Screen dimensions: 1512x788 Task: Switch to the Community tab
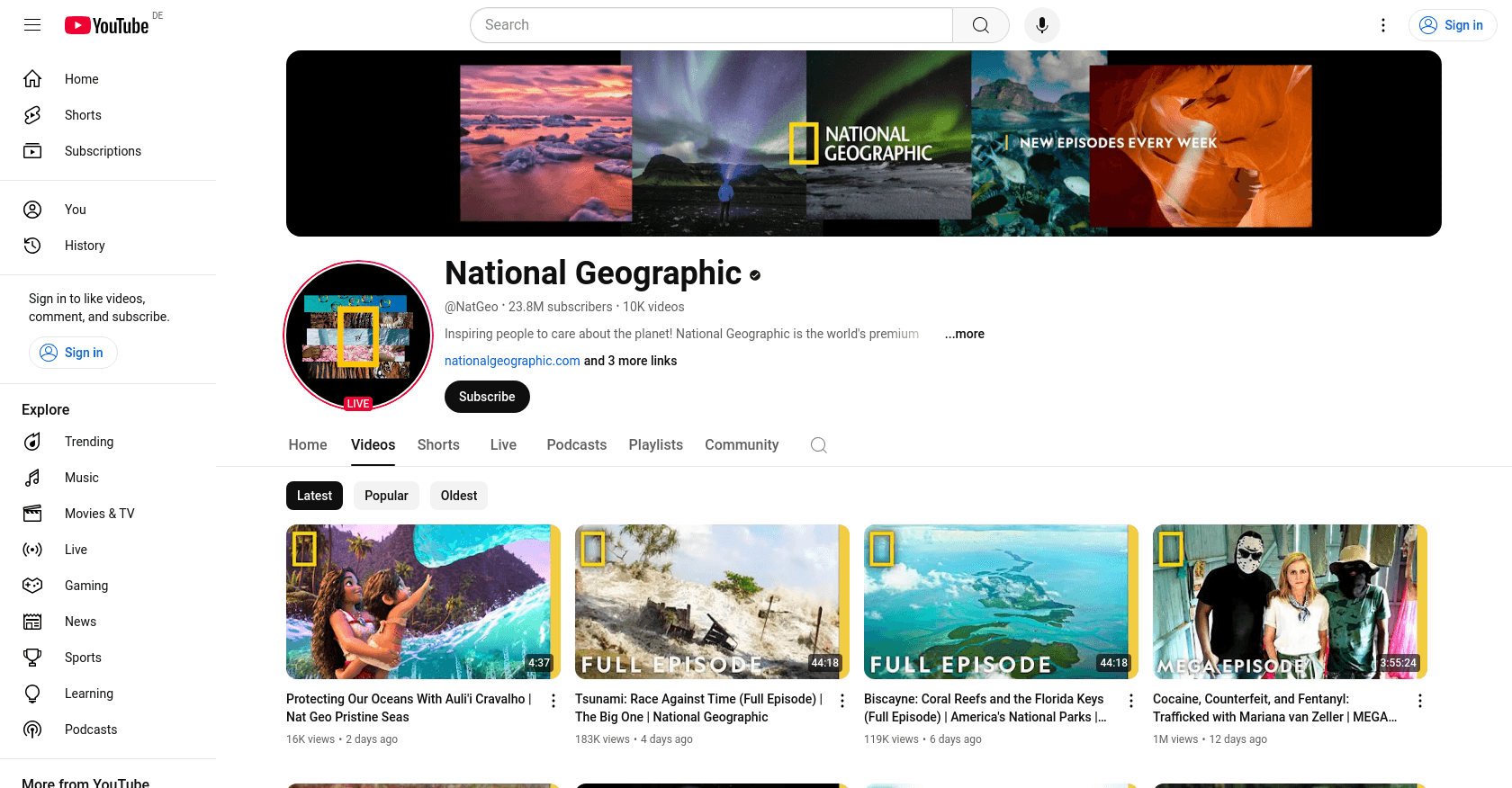(741, 445)
